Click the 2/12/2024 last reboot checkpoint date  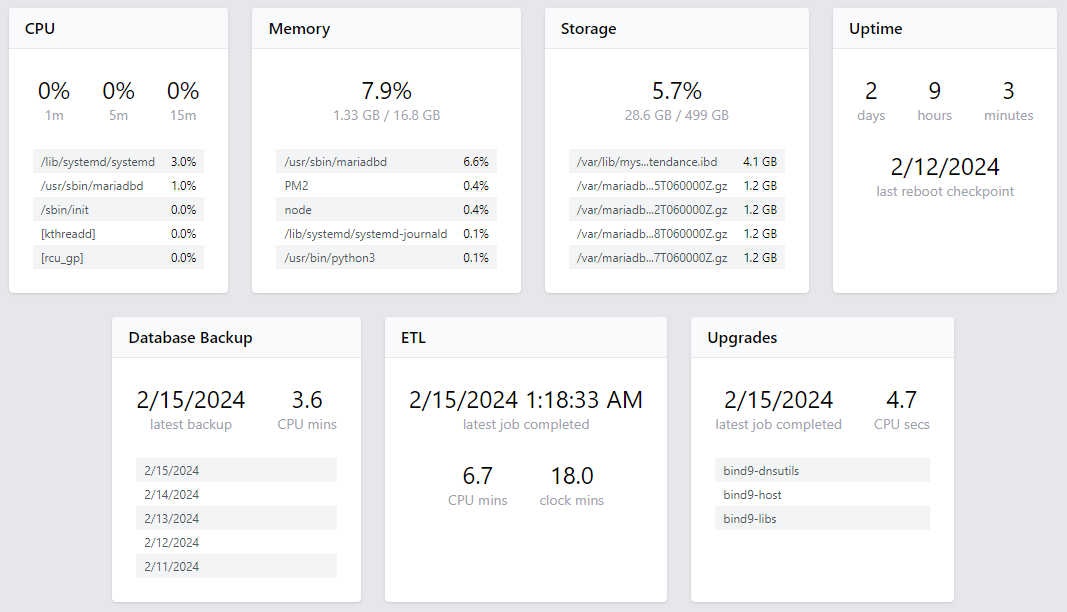click(945, 167)
